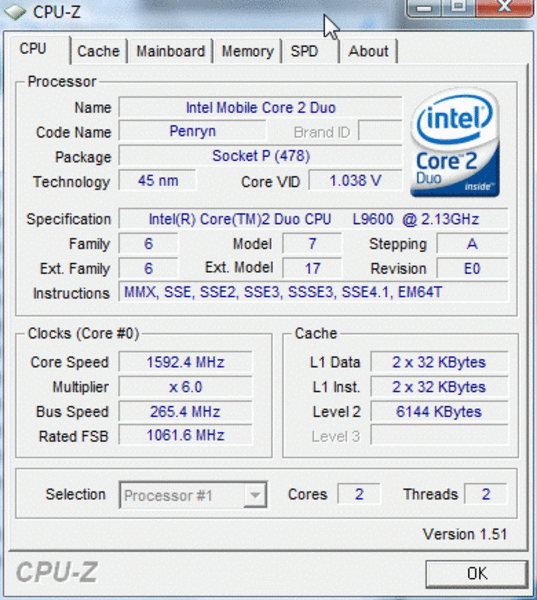Viewport: 537px width, 600px height.
Task: Click the Level 2 cache value field
Action: [439, 412]
